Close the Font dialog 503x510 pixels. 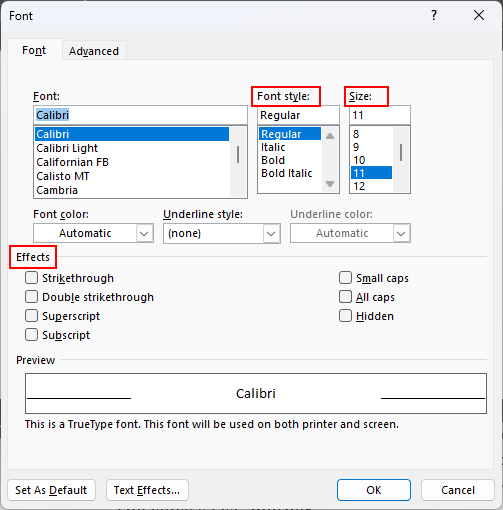coord(479,15)
